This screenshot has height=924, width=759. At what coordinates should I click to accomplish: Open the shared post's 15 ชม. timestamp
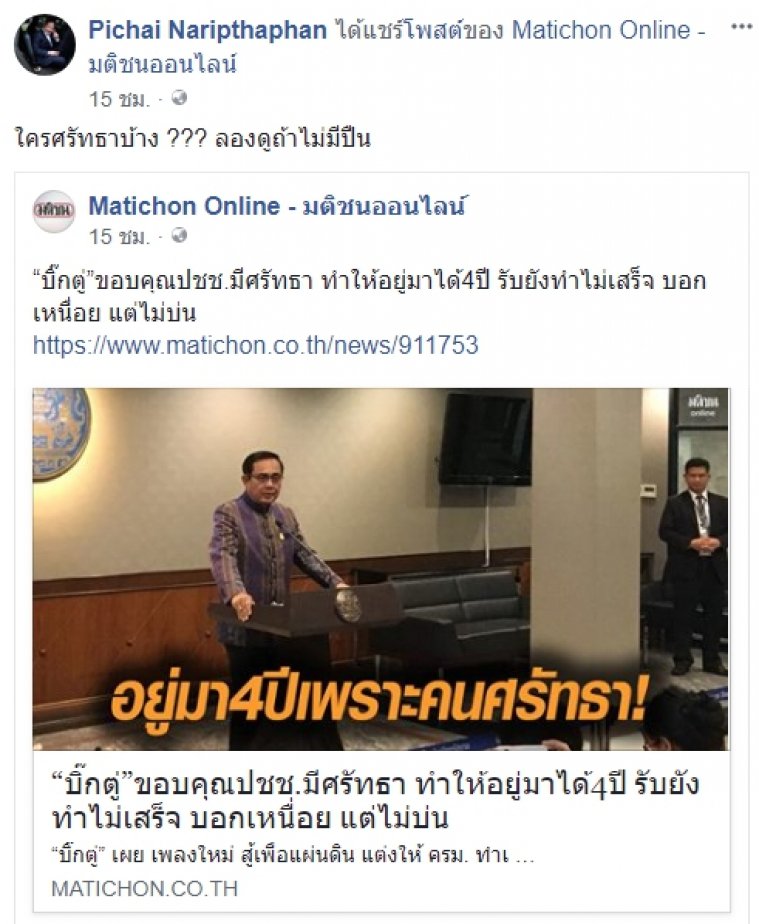pyautogui.click(x=118, y=237)
